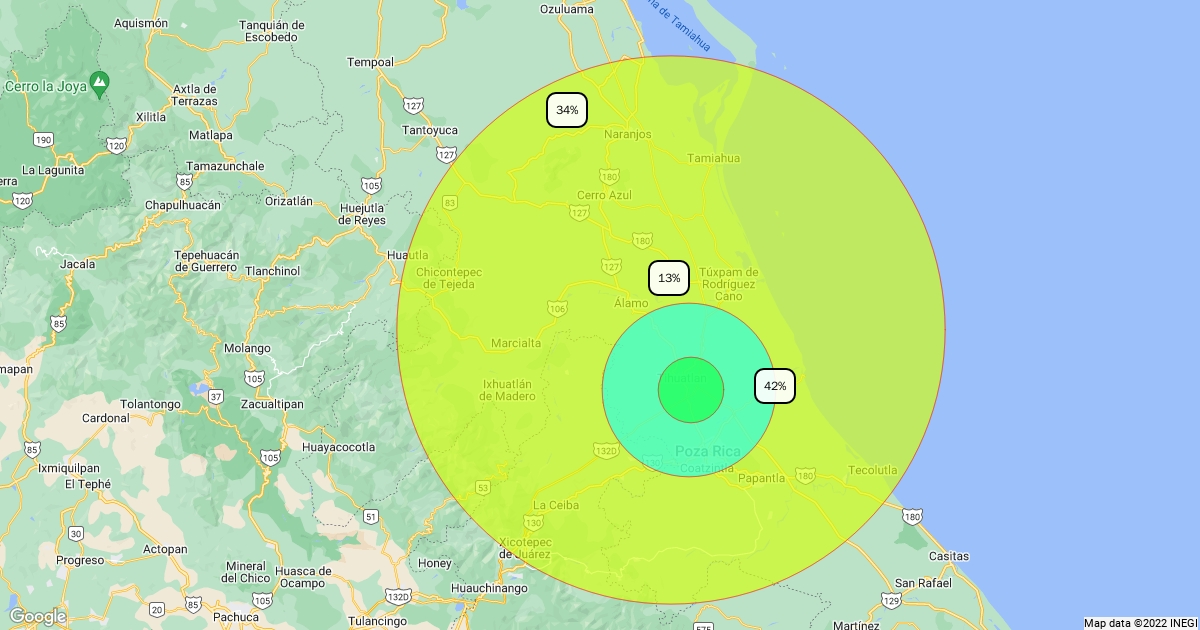
Task: Click the Poza Rica city label
Action: coord(708,451)
